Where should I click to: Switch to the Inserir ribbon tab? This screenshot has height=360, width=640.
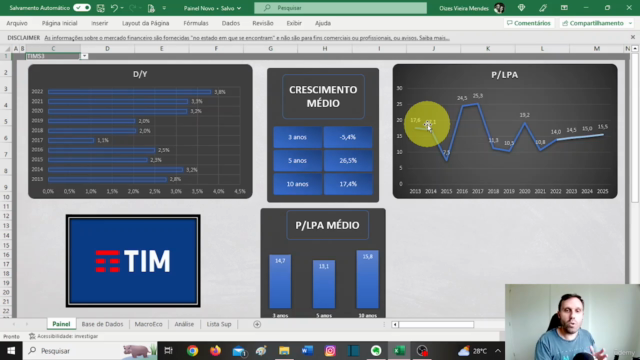coord(100,23)
